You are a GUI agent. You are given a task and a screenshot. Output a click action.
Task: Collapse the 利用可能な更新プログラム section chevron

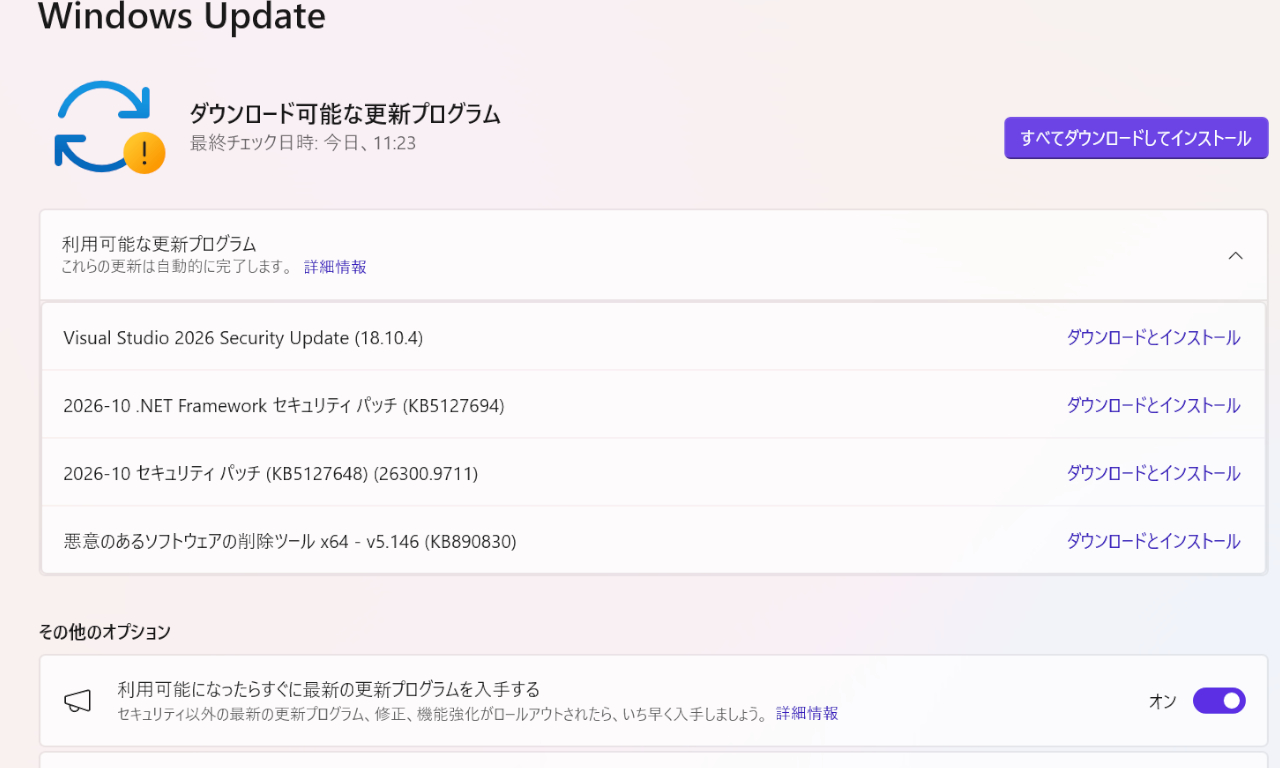click(x=1235, y=256)
